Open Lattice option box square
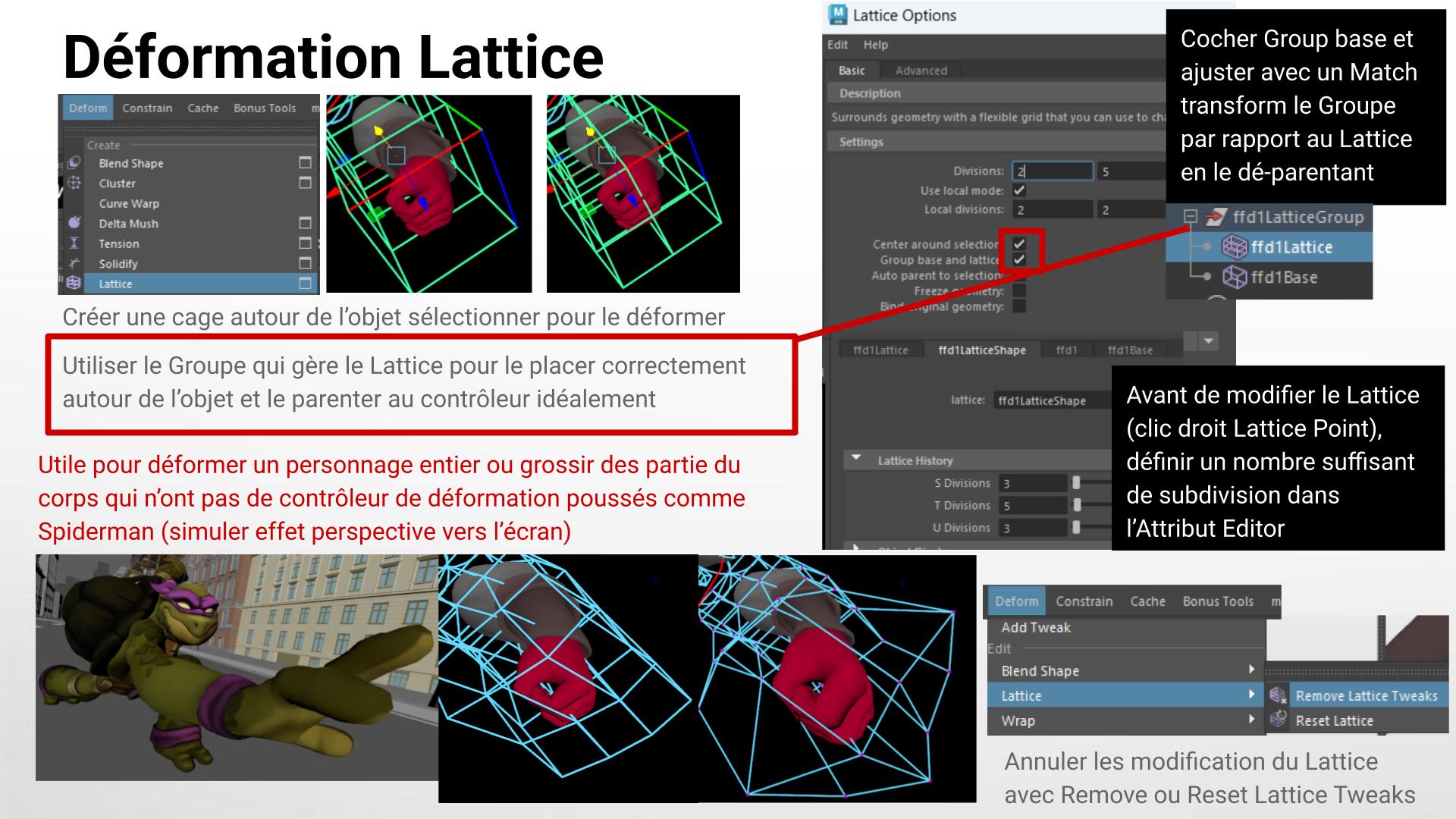 pyautogui.click(x=305, y=283)
